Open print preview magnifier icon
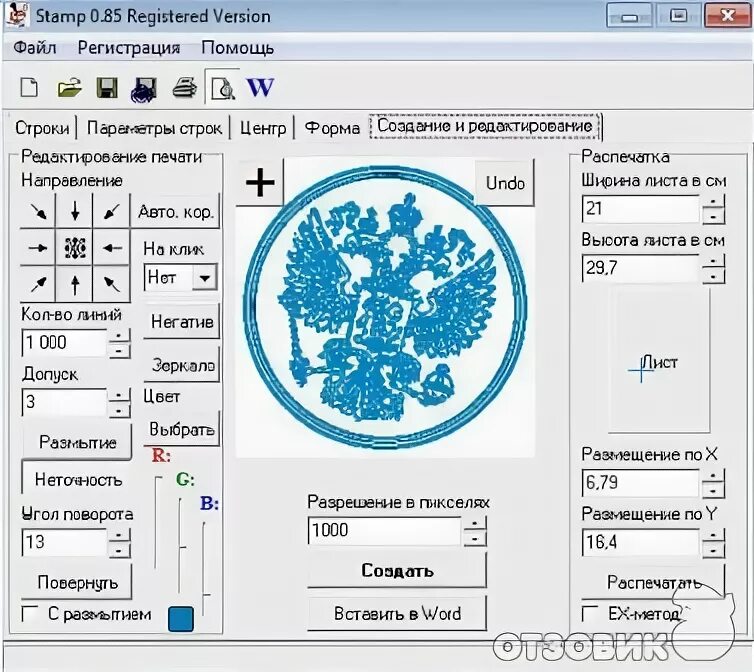Screen dimensions: 754x672 coord(223,88)
